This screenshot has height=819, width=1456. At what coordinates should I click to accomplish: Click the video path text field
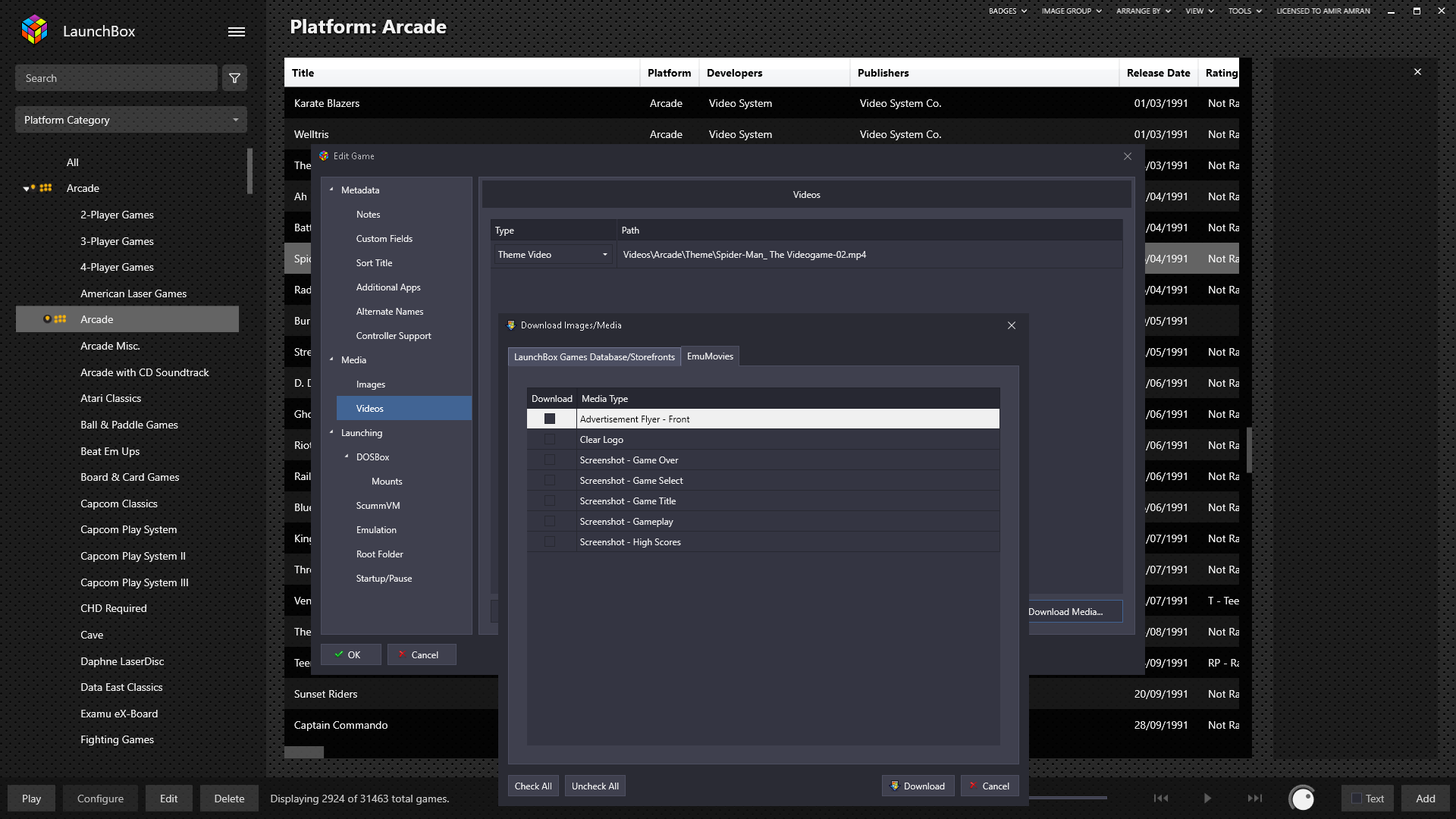pos(870,255)
